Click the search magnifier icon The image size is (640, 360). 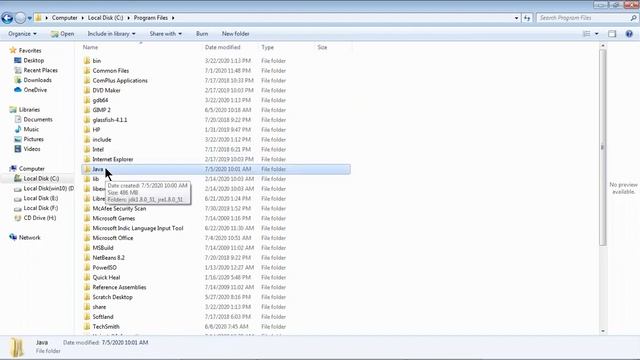pos(633,18)
